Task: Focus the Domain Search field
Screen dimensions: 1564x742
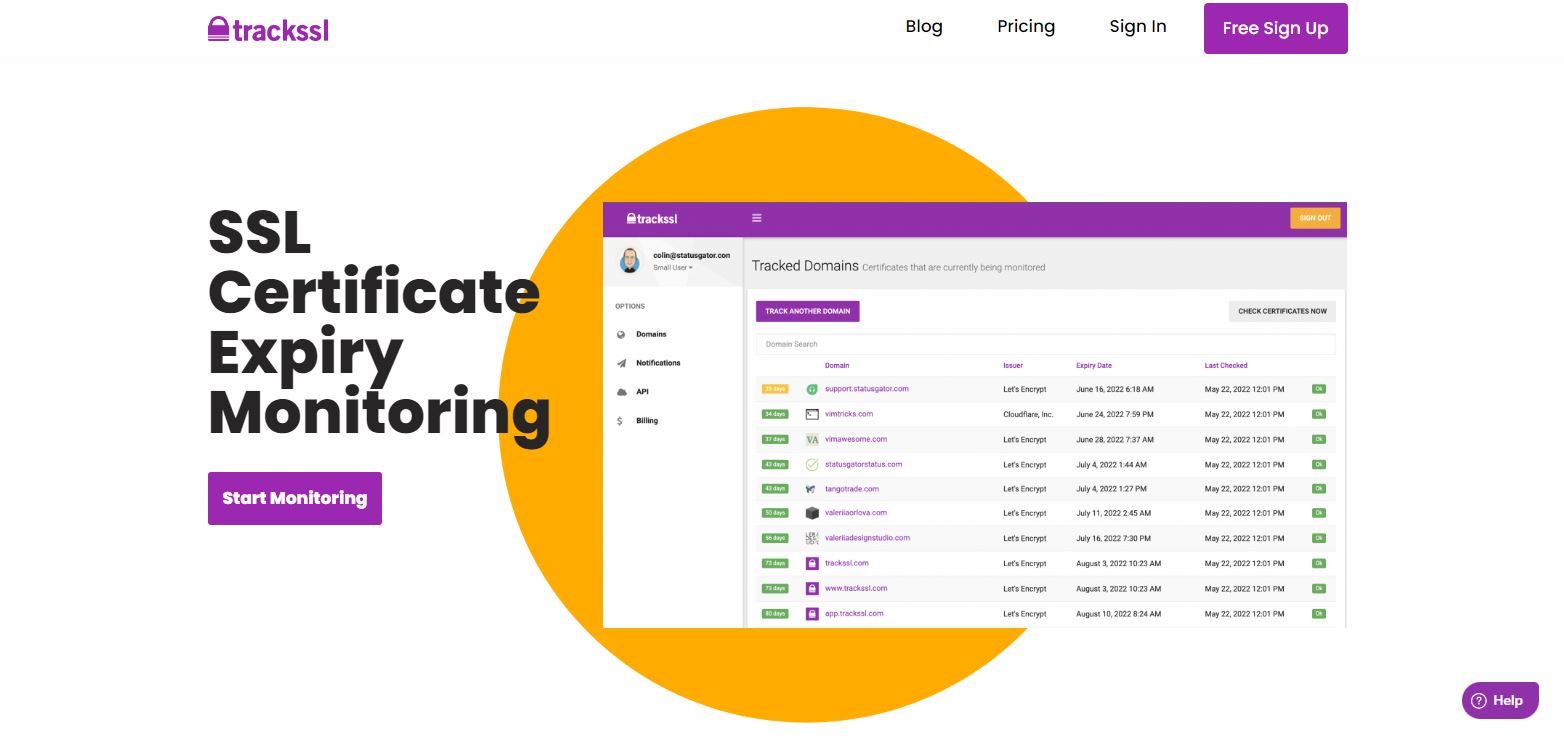Action: coord(1045,344)
